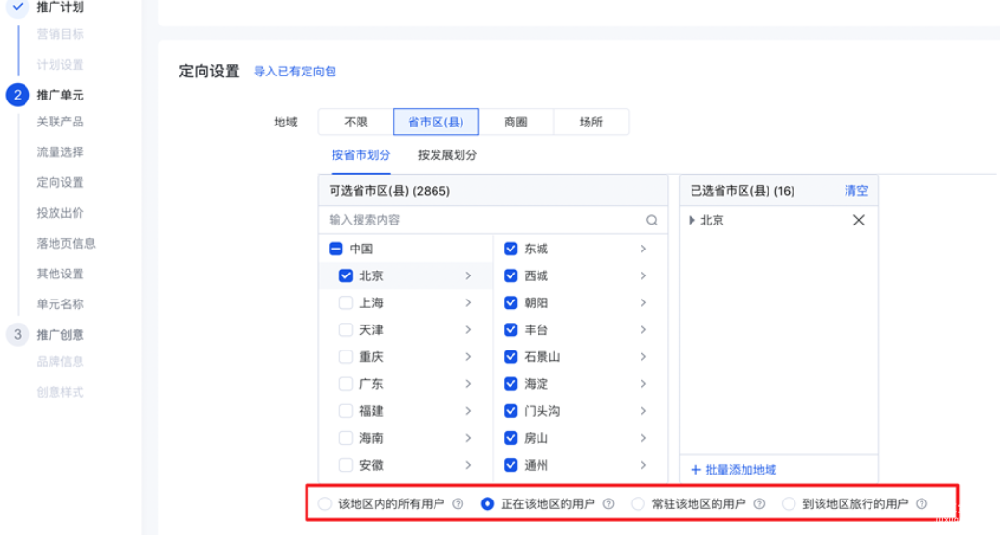Image resolution: width=1000 pixels, height=550 pixels.
Task: Expand 海淀 district chevron arrow
Action: 643,384
